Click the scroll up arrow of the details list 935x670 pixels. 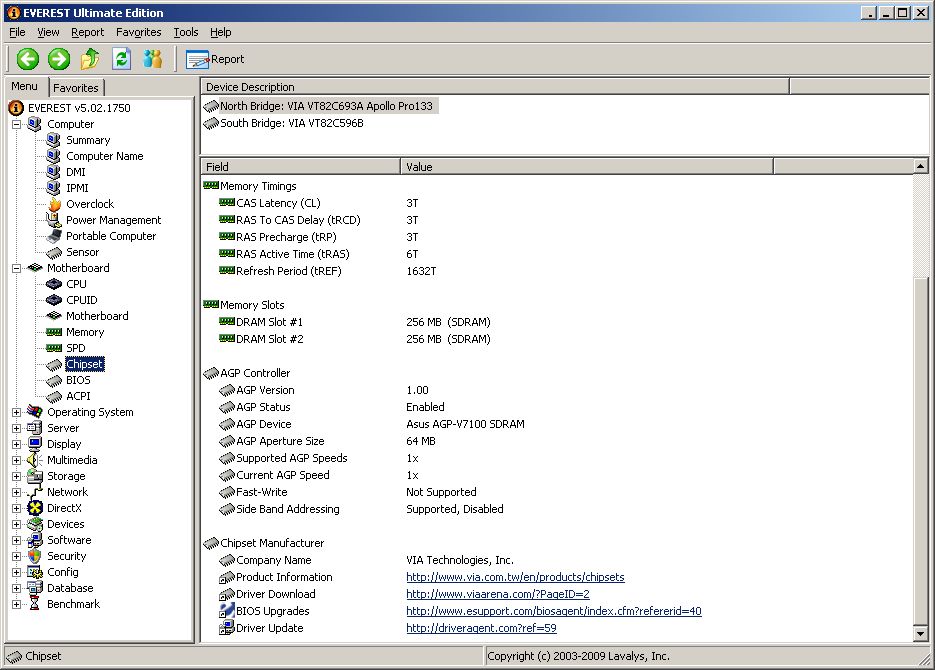pyautogui.click(x=921, y=166)
